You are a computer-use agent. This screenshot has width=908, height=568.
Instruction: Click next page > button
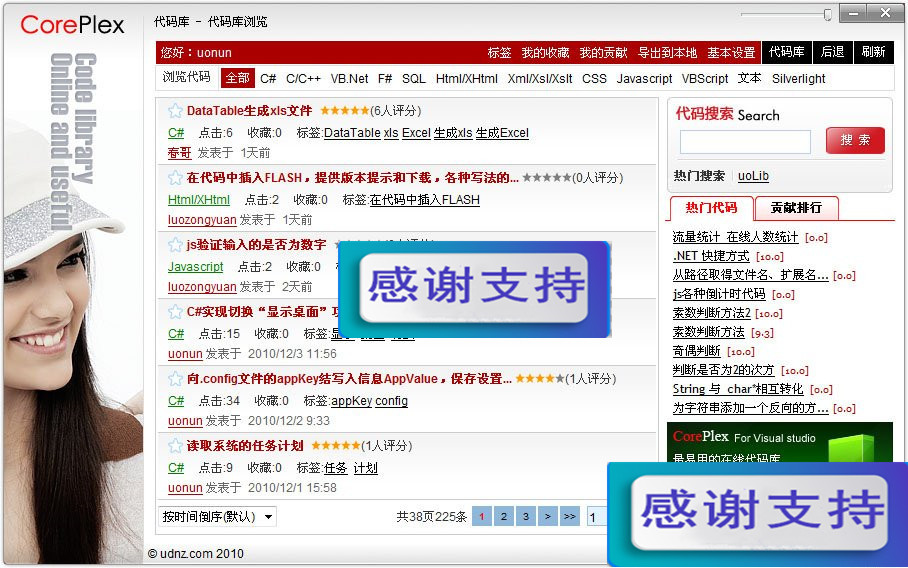click(x=547, y=516)
